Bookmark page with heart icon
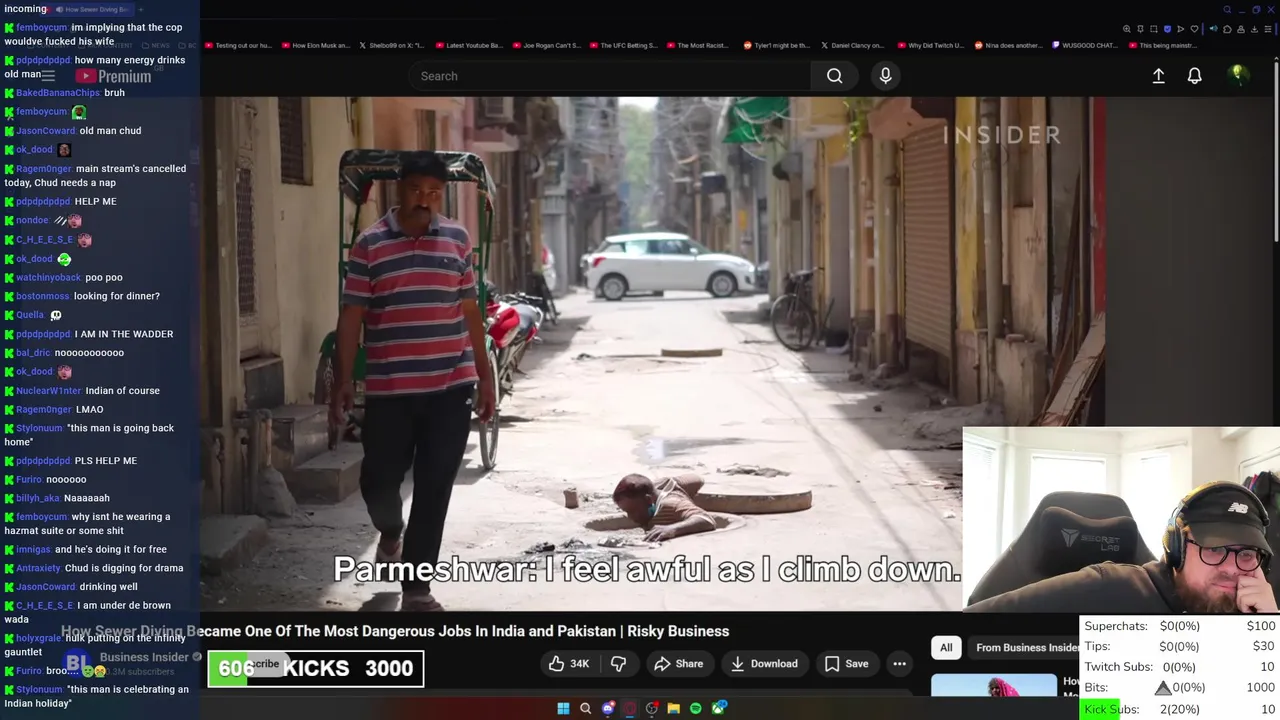 click(x=1194, y=29)
